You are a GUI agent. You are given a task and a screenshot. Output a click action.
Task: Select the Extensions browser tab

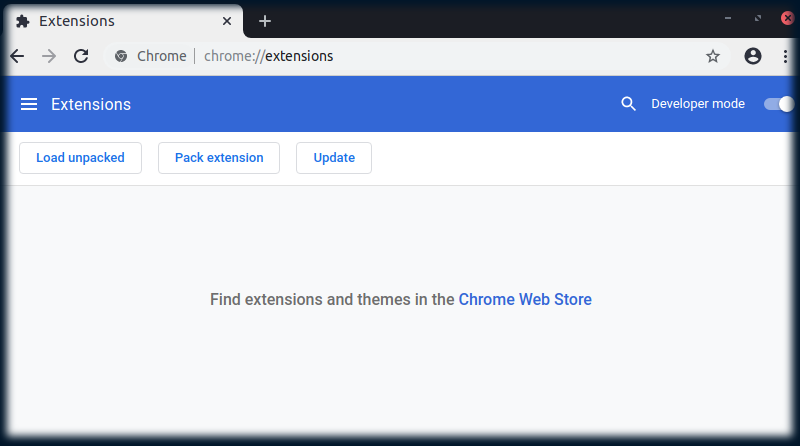click(123, 21)
